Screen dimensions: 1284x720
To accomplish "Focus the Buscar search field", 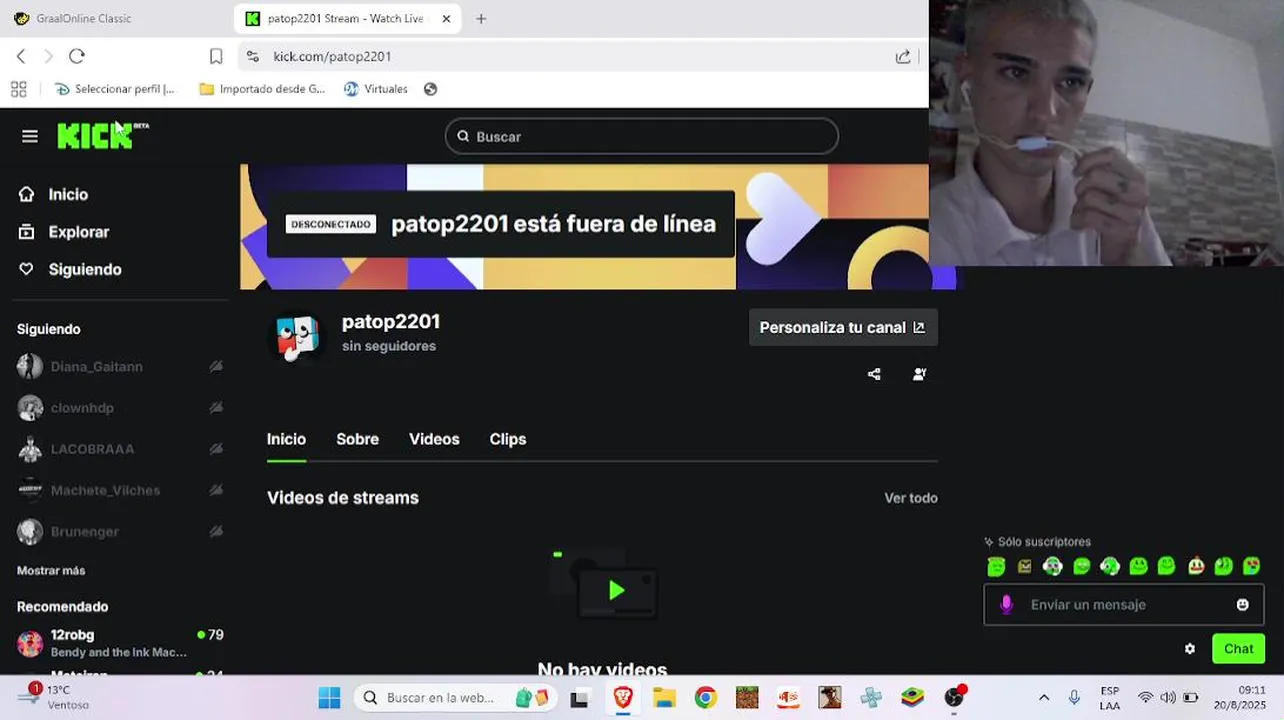I will point(642,137).
